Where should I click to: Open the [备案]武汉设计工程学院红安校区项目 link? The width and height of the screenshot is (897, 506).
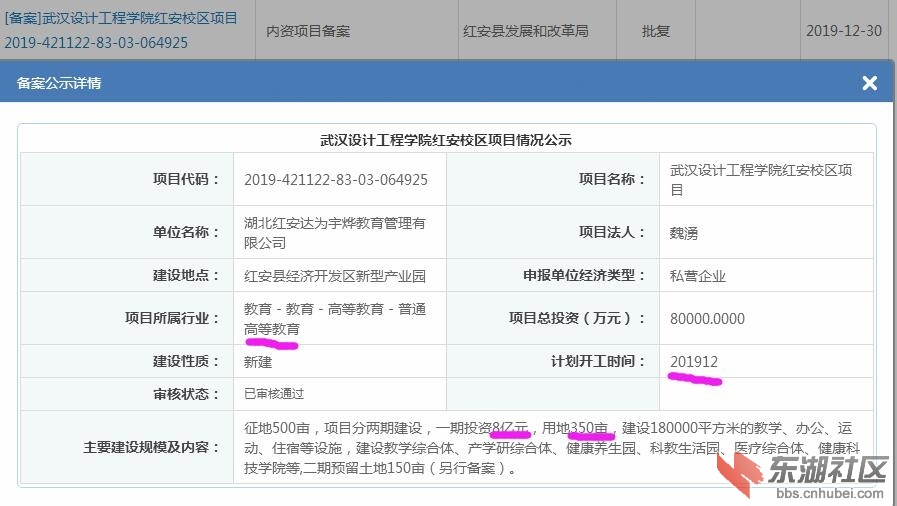click(121, 18)
